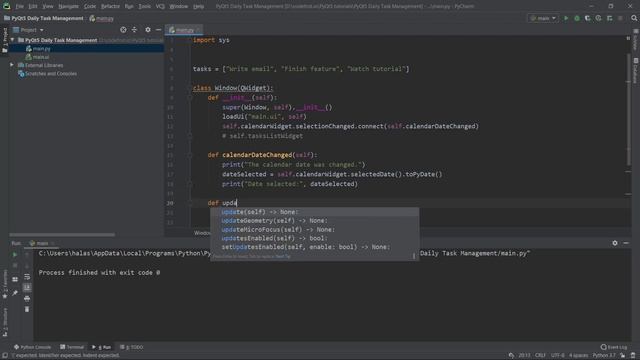This screenshot has height=360, width=640.
Task: Minimize the Run tool window
Action: coord(626,243)
